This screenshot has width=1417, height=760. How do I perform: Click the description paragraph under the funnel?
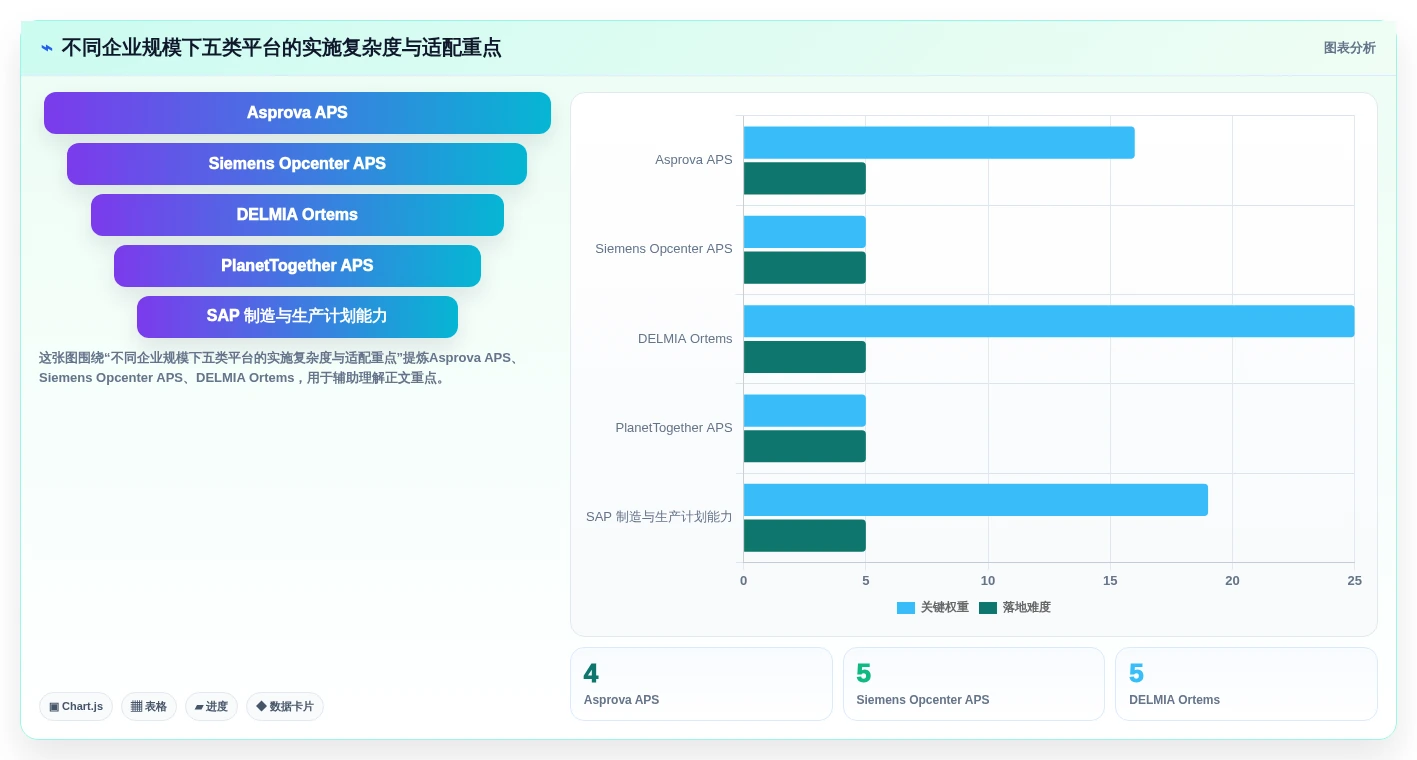[x=282, y=368]
